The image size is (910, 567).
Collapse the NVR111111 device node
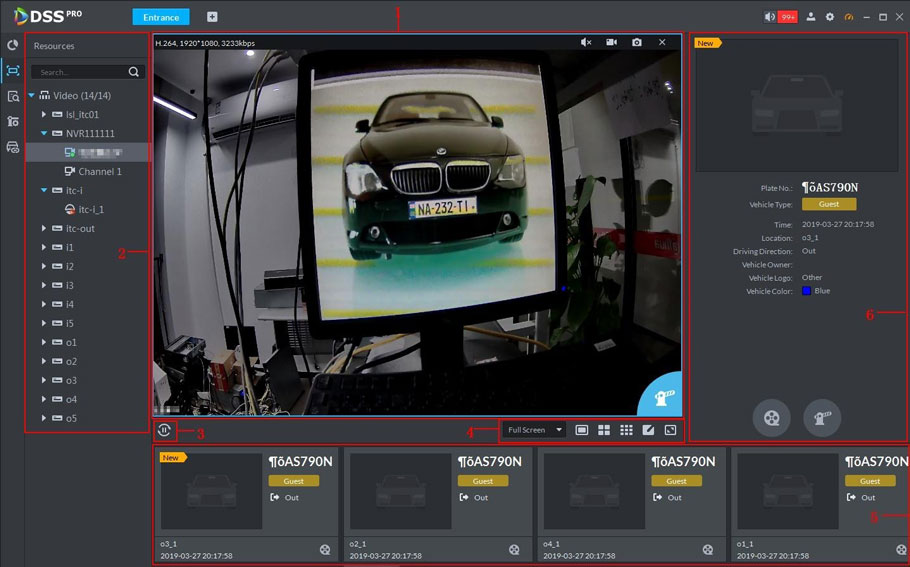(44, 133)
